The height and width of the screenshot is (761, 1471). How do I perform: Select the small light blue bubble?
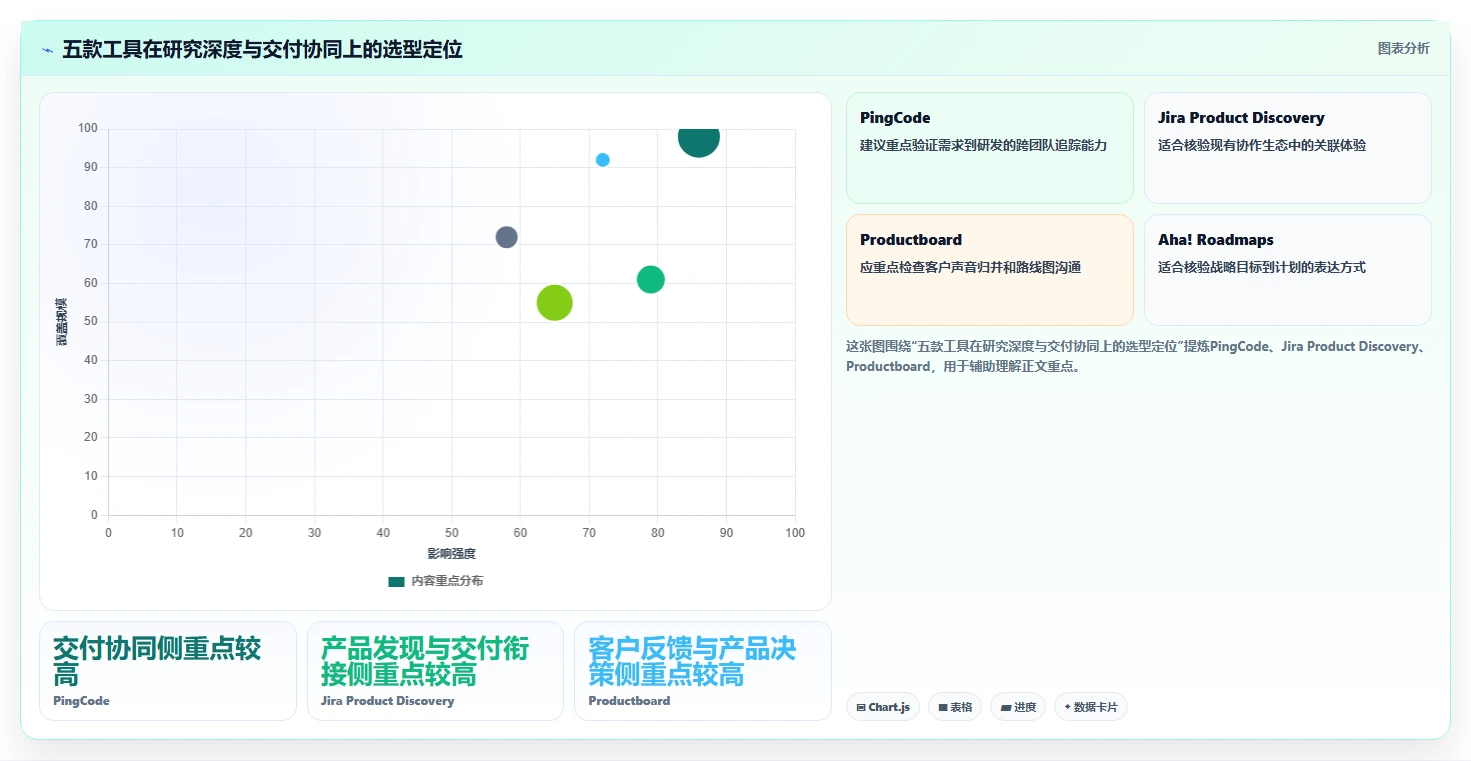coord(603,160)
